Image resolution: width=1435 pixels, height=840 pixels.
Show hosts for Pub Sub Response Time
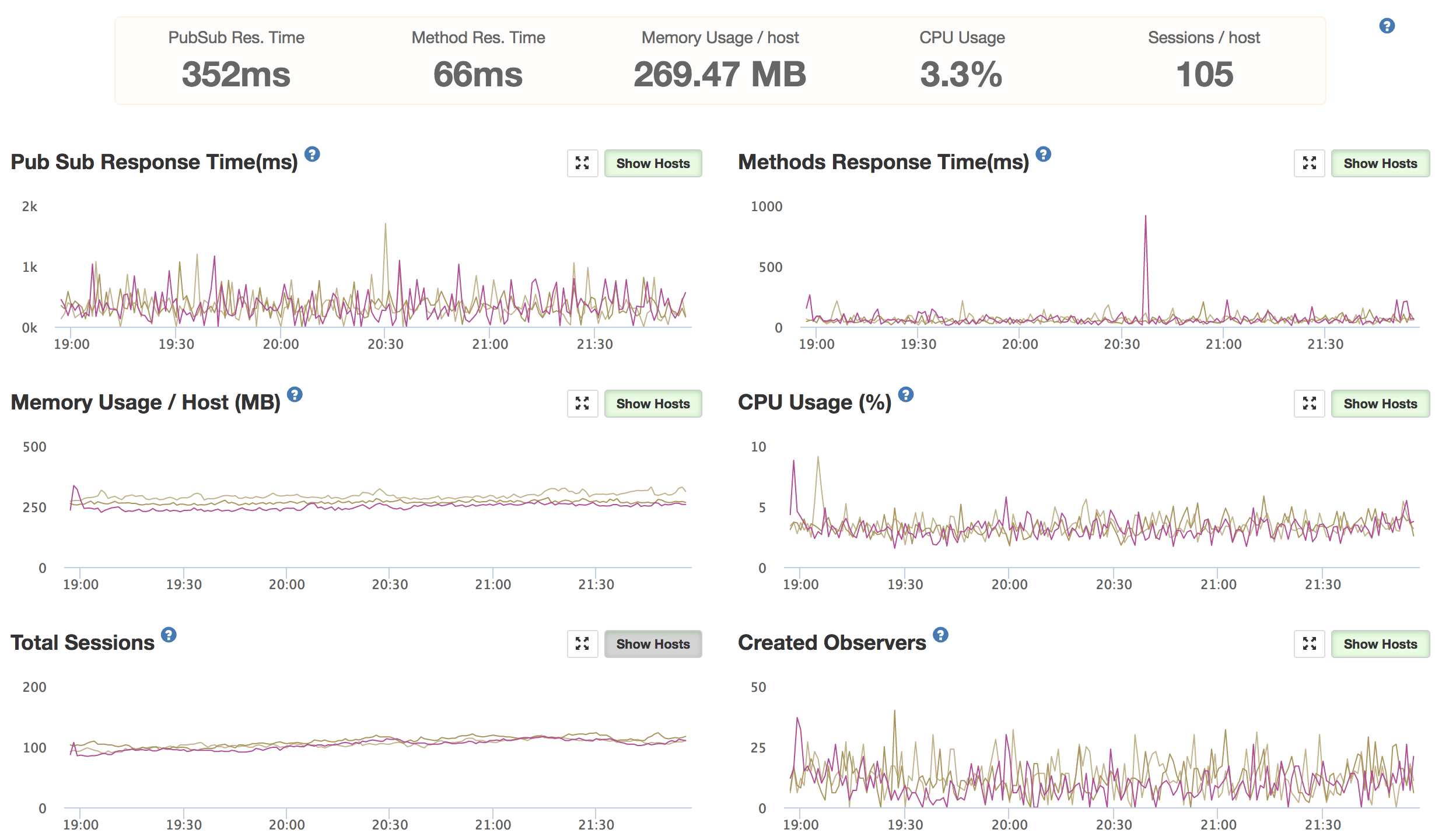click(653, 163)
